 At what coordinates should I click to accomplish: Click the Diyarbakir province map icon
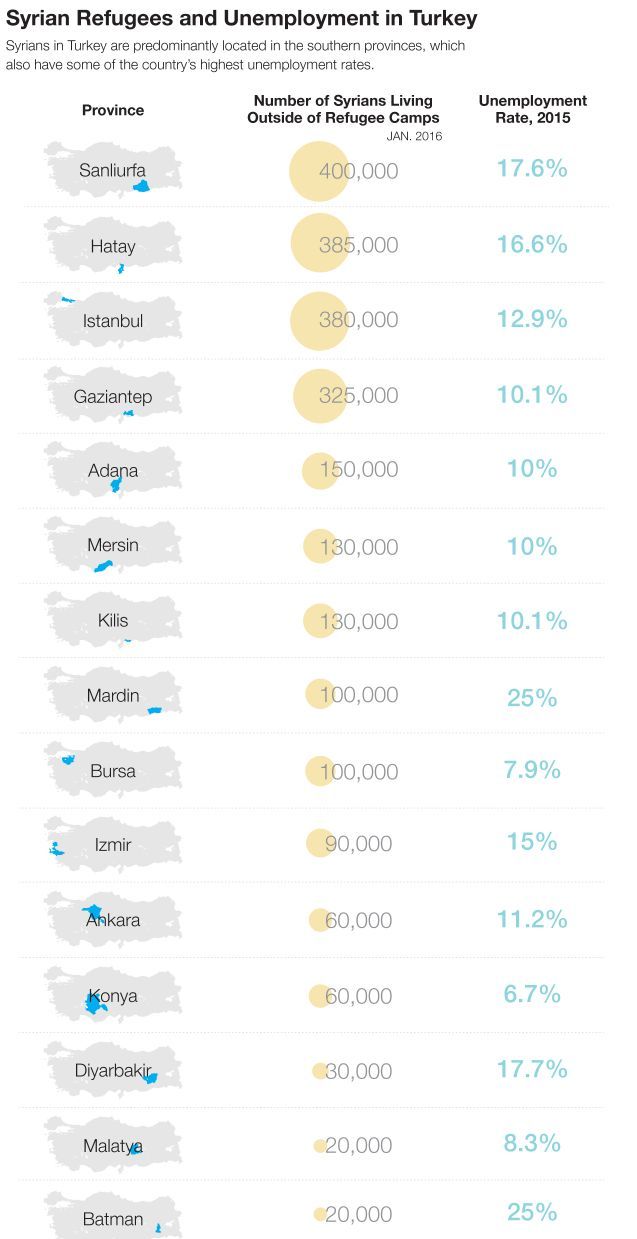[113, 1070]
